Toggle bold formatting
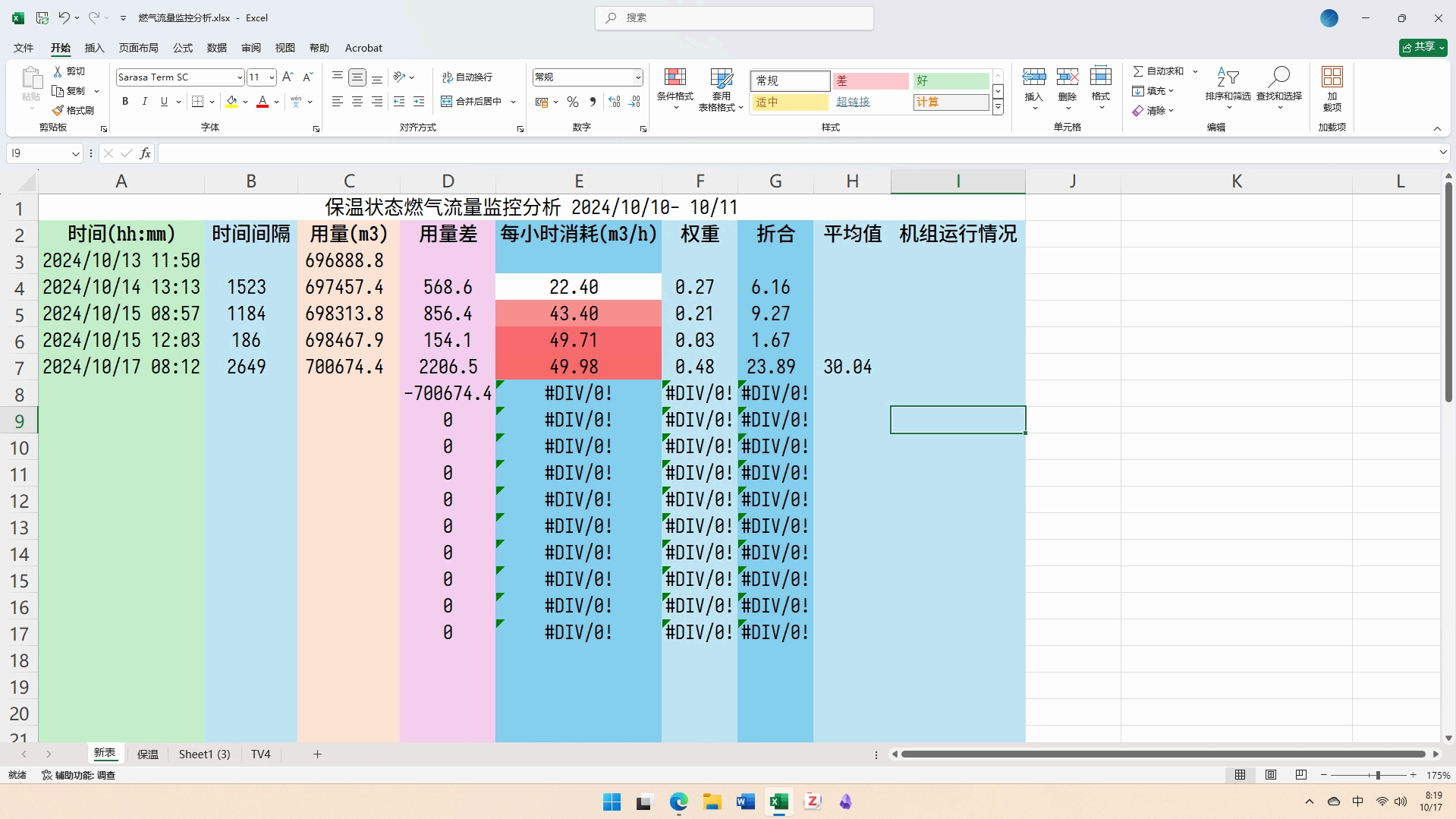The image size is (1456, 819). pyautogui.click(x=125, y=102)
